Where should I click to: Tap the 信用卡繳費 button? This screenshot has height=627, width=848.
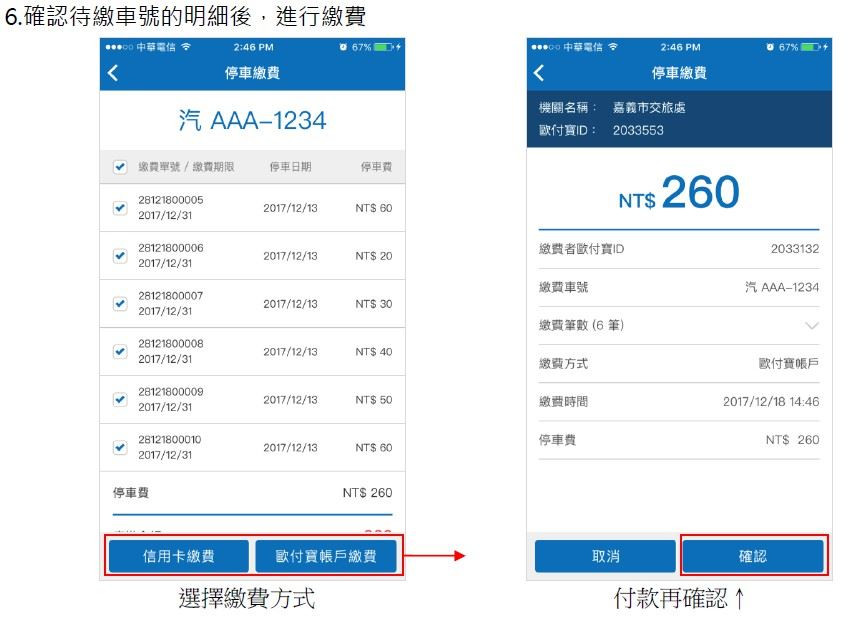[x=181, y=556]
